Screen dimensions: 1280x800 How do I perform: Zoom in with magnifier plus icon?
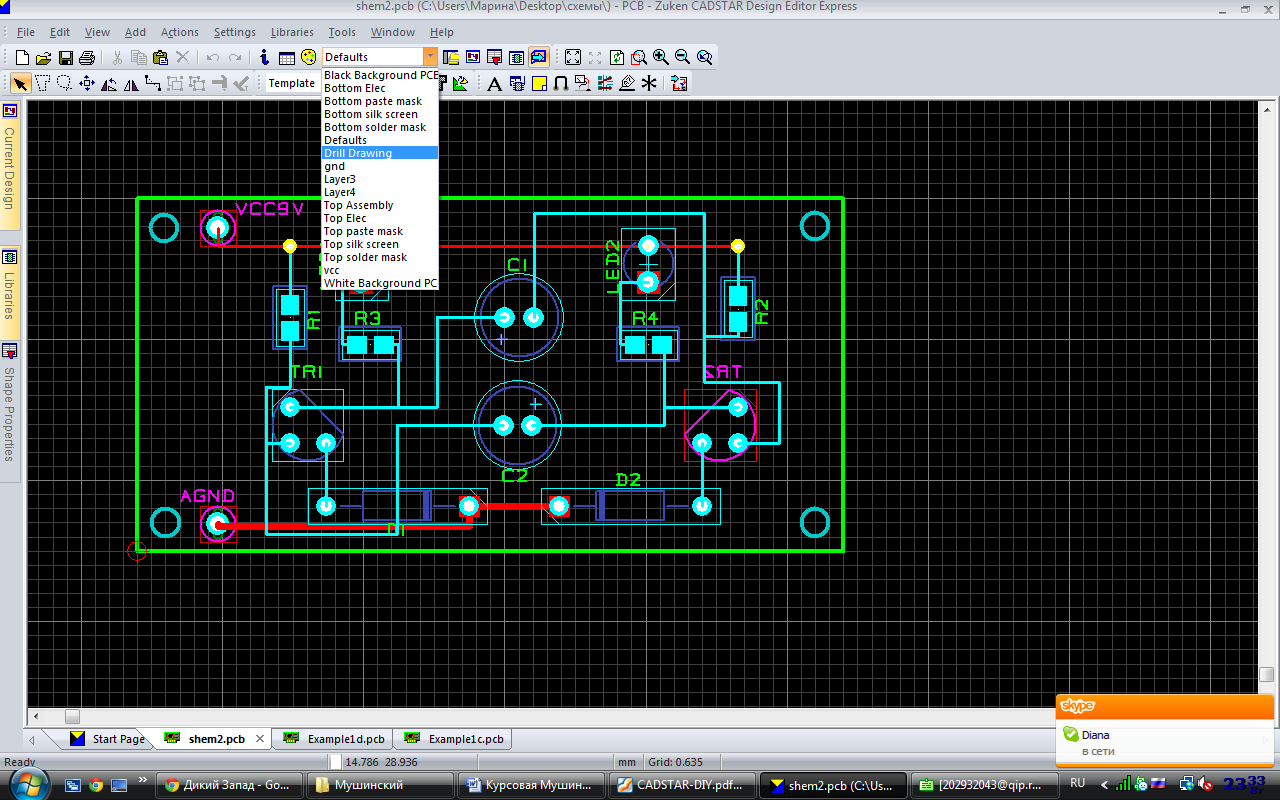[x=661, y=57]
